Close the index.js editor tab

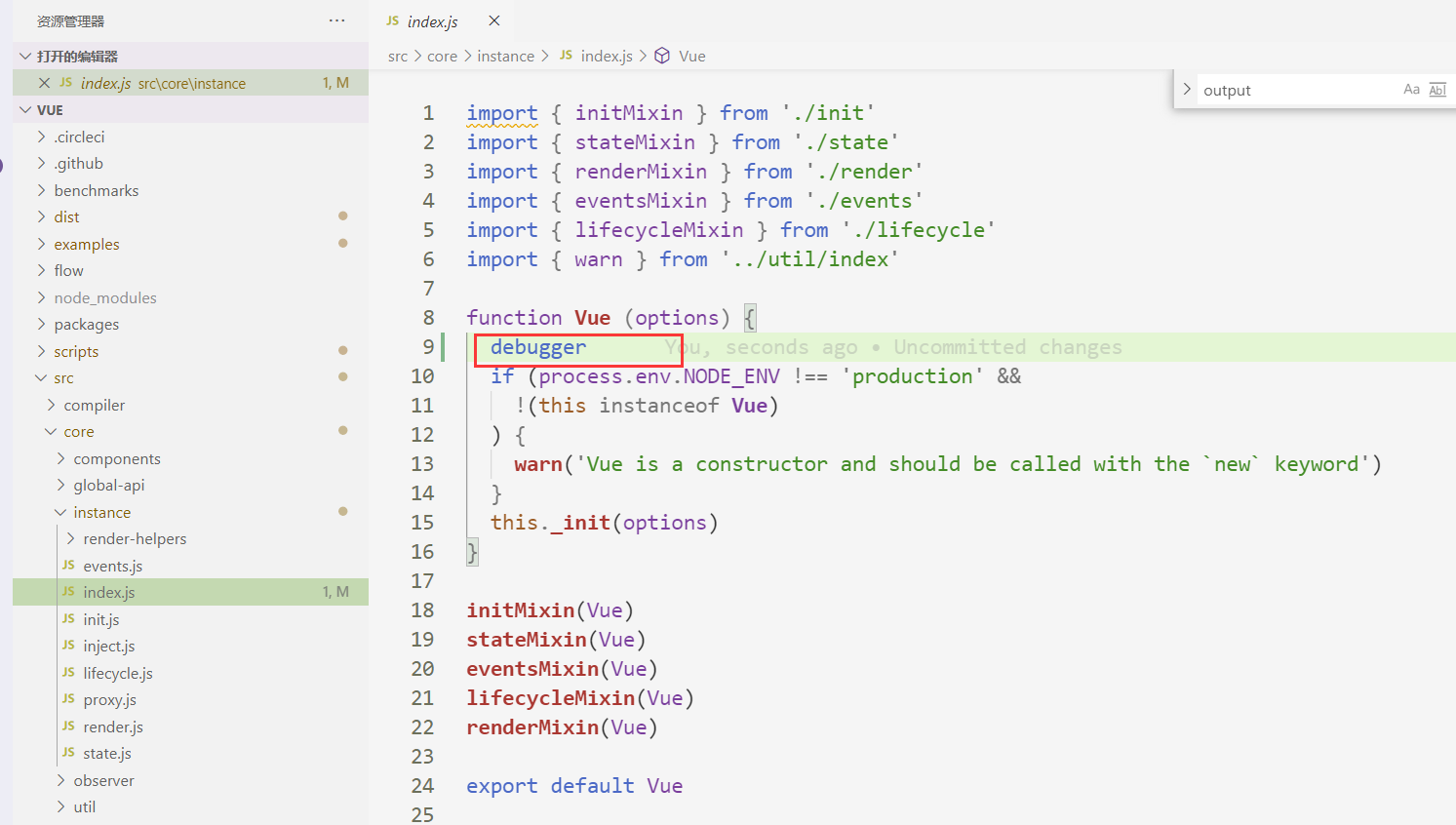pyautogui.click(x=494, y=20)
